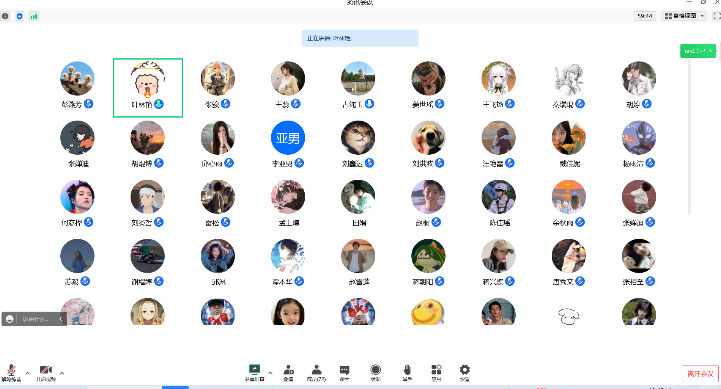Open the apps grid icon

436,373
